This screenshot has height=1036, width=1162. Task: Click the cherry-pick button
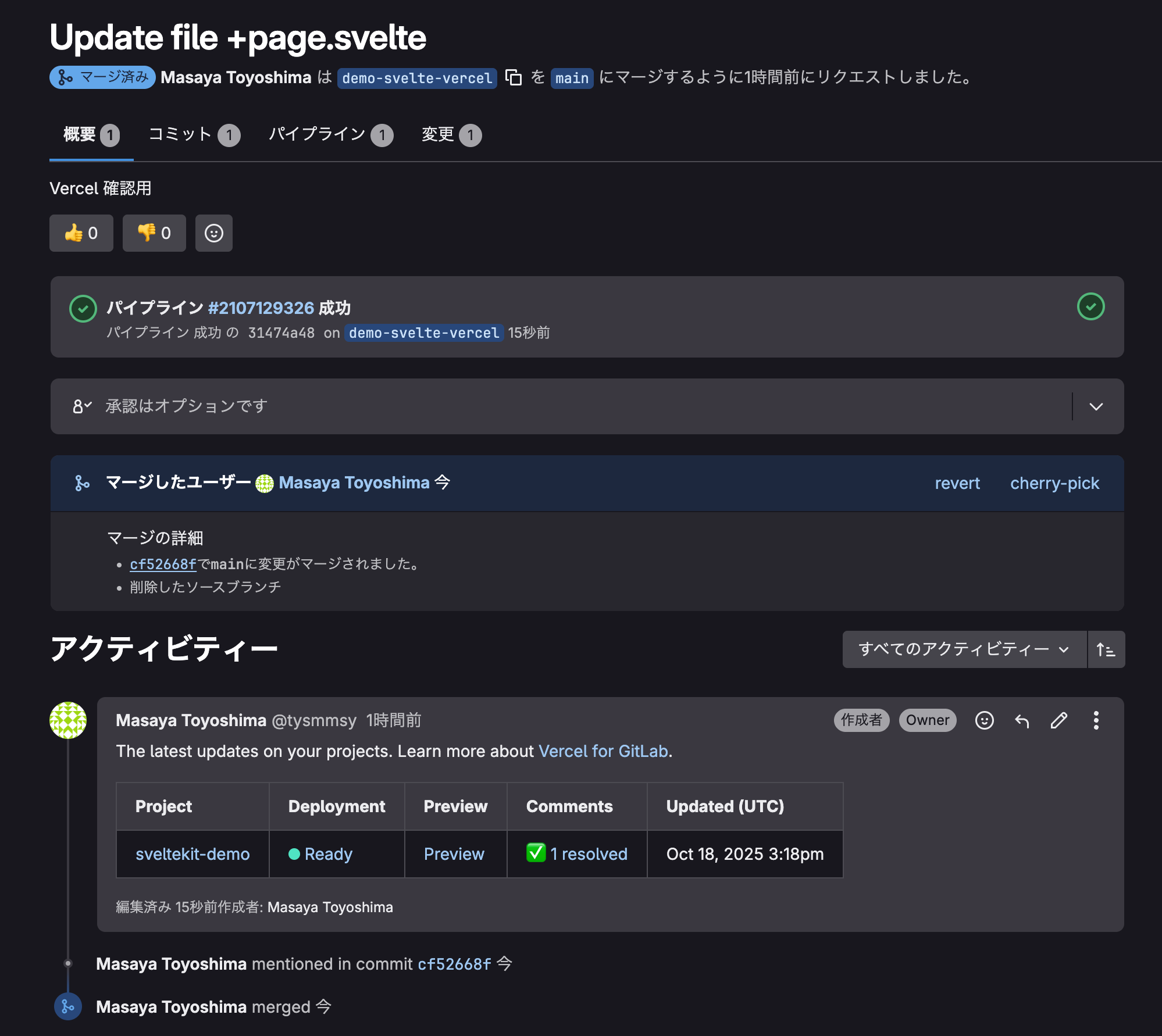pos(1054,483)
